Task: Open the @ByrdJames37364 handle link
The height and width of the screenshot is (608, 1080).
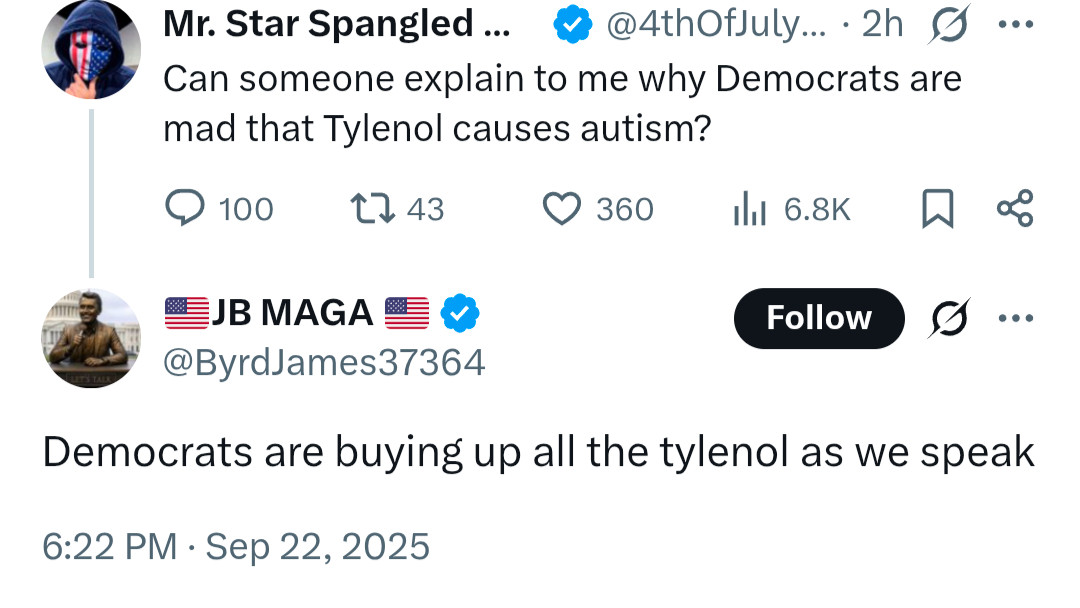Action: 324,362
